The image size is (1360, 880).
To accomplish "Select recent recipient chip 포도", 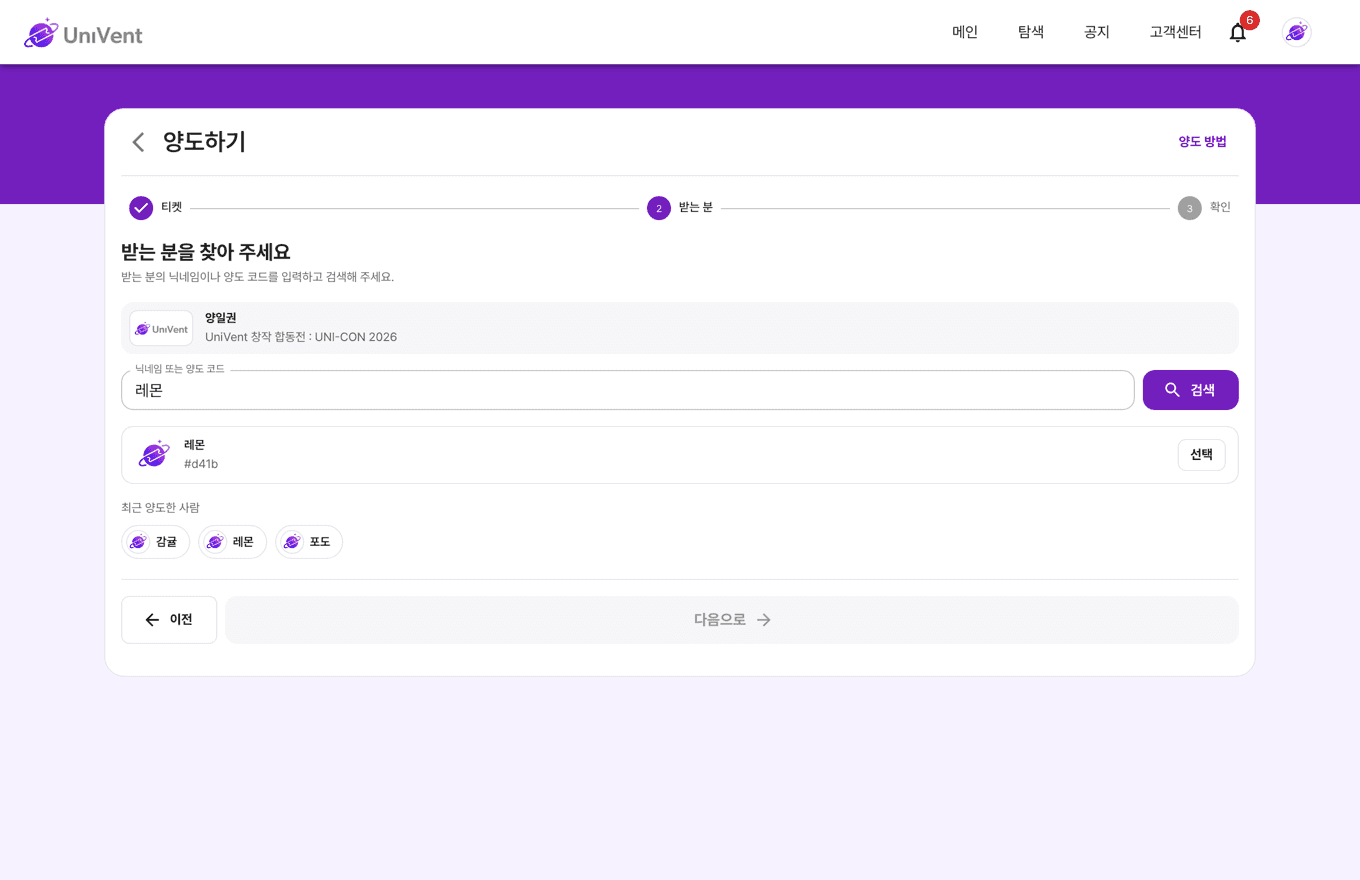I will coord(309,542).
